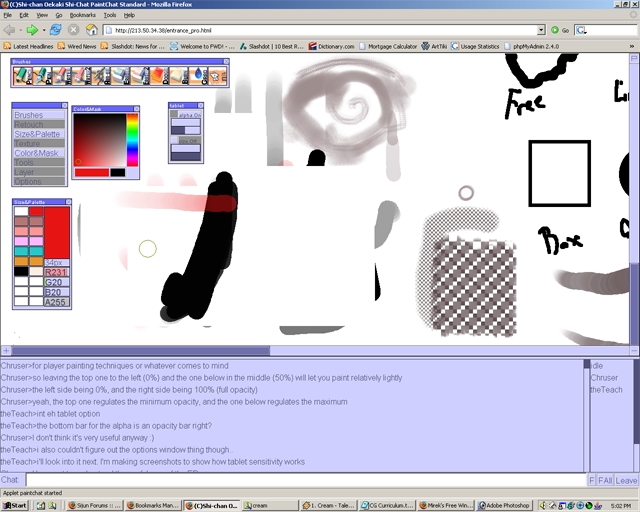
Task: Toggle the Layer window entry
Action: 39,172
